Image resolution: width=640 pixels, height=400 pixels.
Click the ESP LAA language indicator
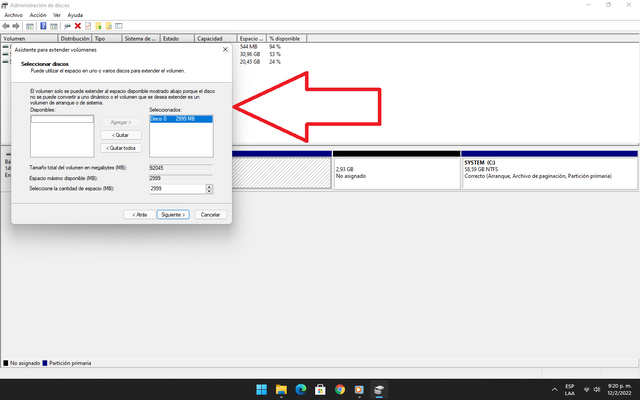pos(569,390)
